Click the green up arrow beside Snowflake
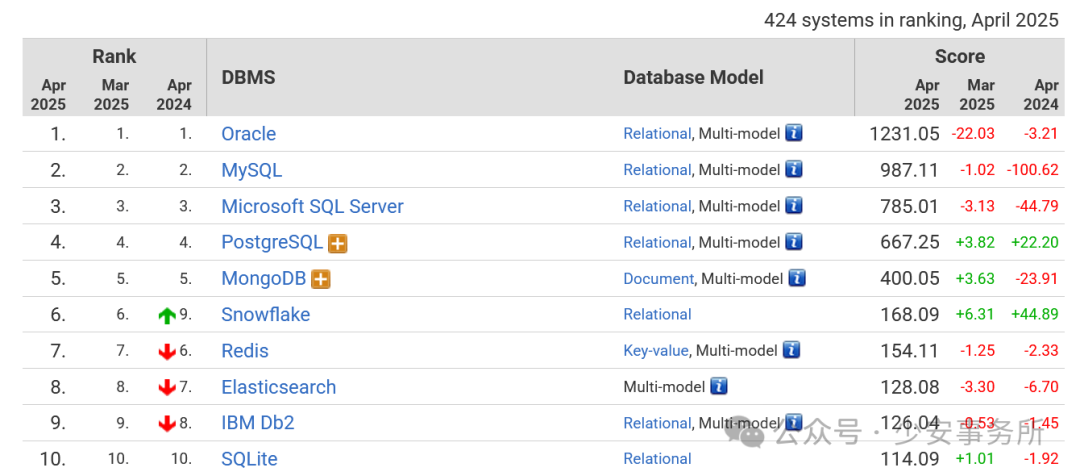This screenshot has width=1080, height=476. pyautogui.click(x=166, y=316)
